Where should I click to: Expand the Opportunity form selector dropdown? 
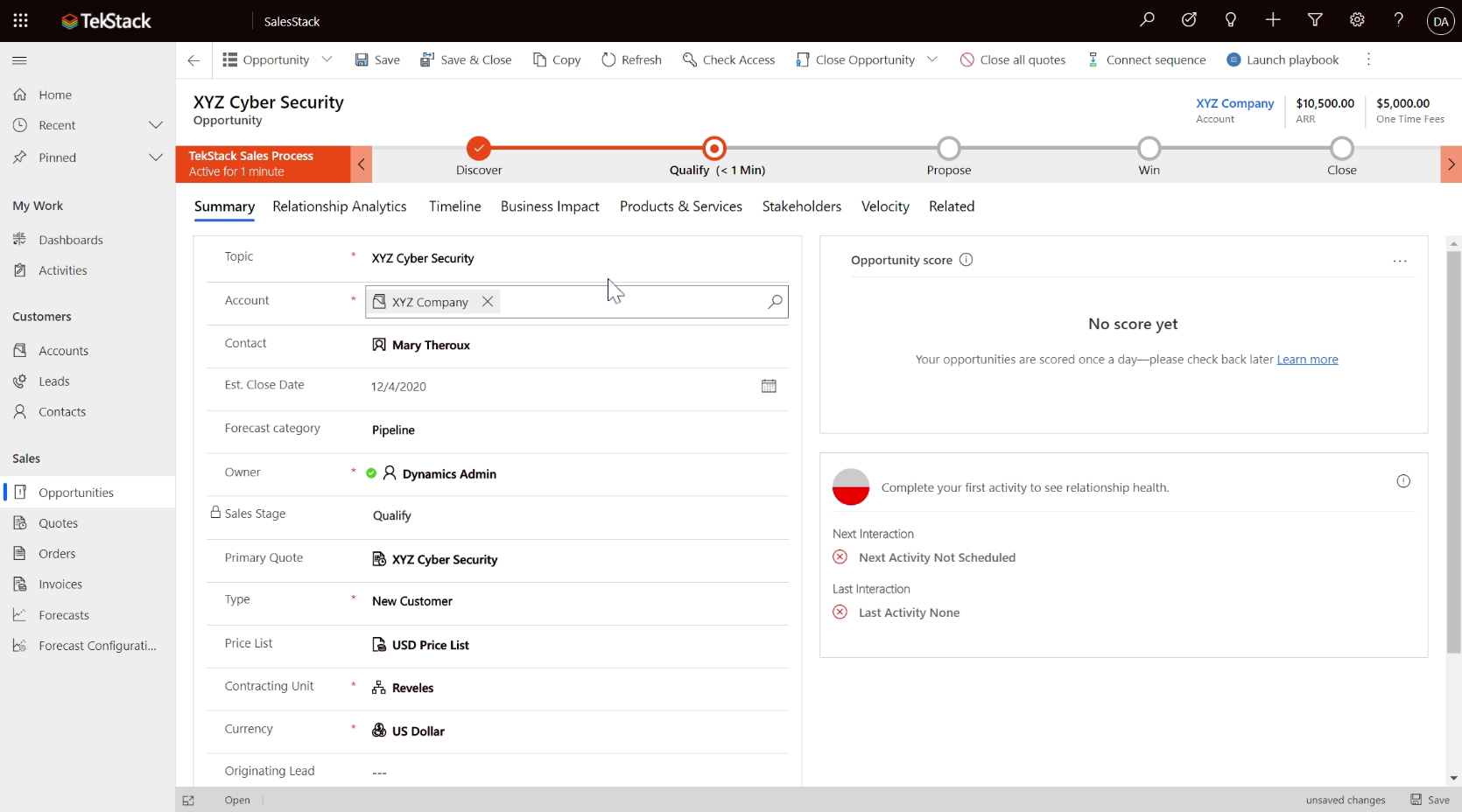(x=327, y=59)
